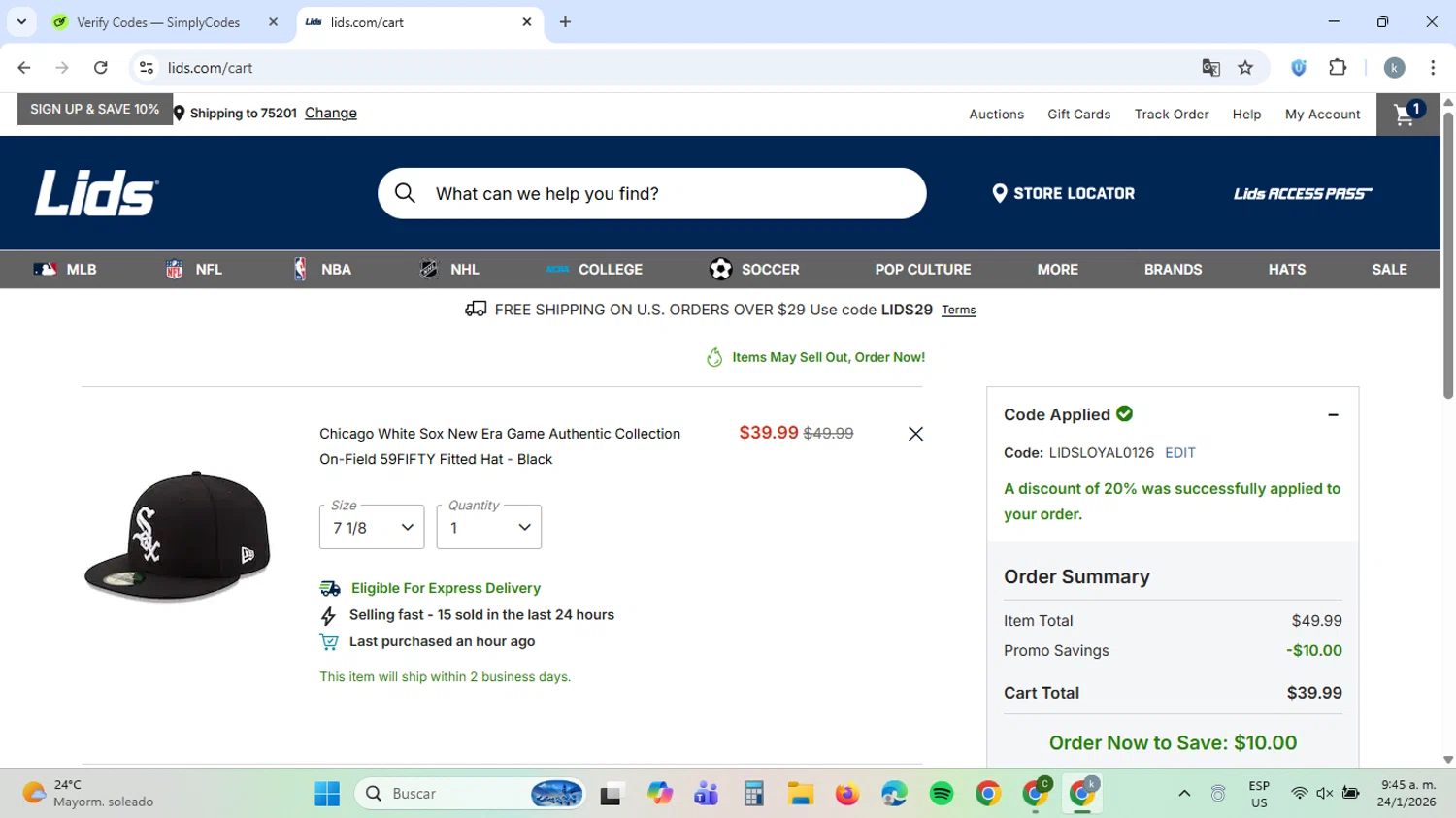Open Microsoft Edge from the taskbar
Image resolution: width=1456 pixels, height=818 pixels.
coord(894,794)
